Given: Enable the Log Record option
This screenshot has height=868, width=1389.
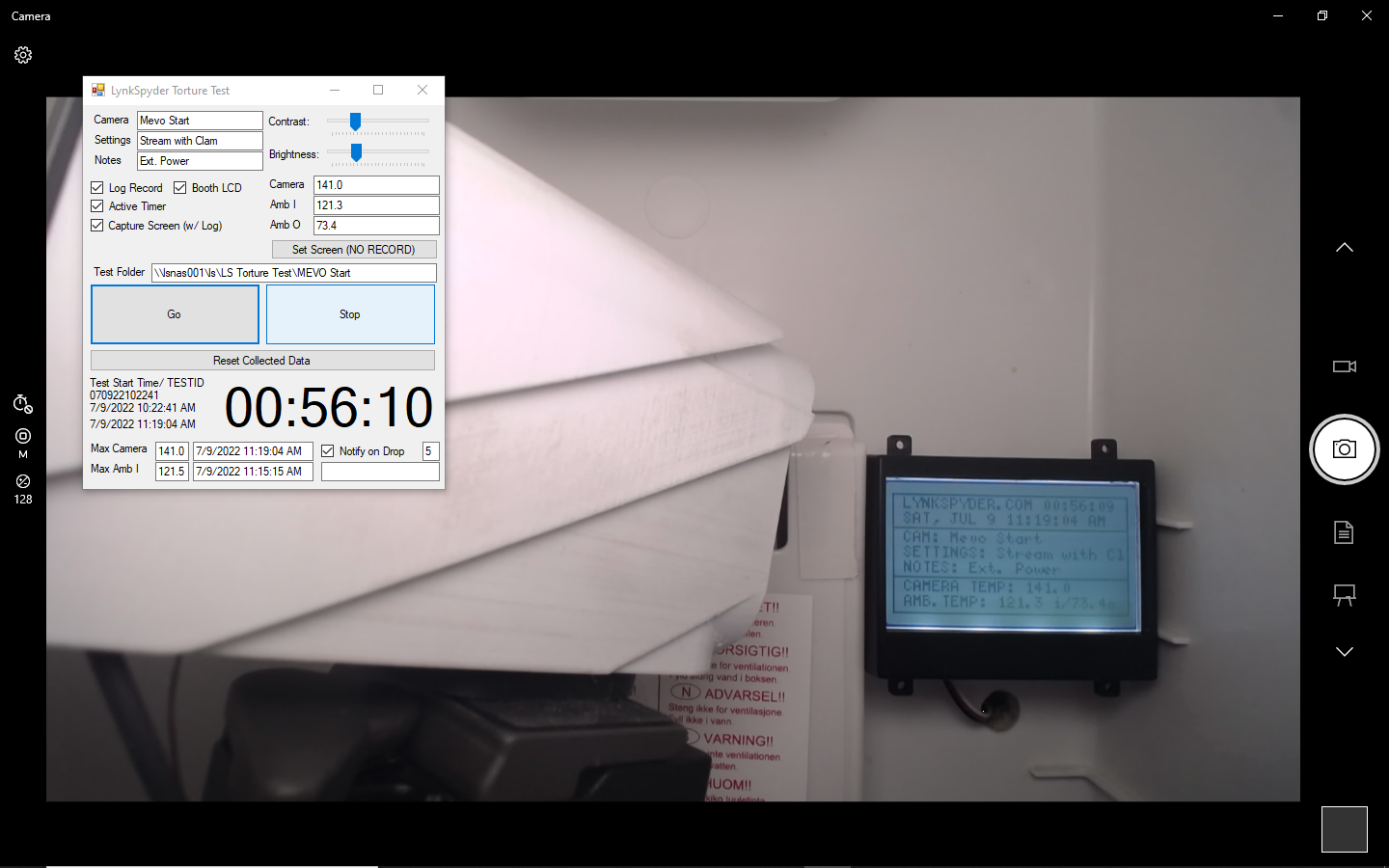Looking at the screenshot, I should [96, 187].
